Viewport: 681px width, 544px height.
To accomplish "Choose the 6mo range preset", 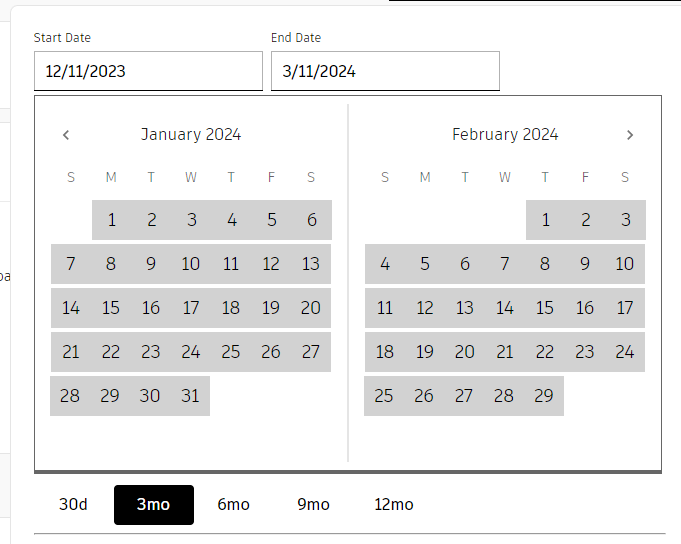I will point(233,504).
